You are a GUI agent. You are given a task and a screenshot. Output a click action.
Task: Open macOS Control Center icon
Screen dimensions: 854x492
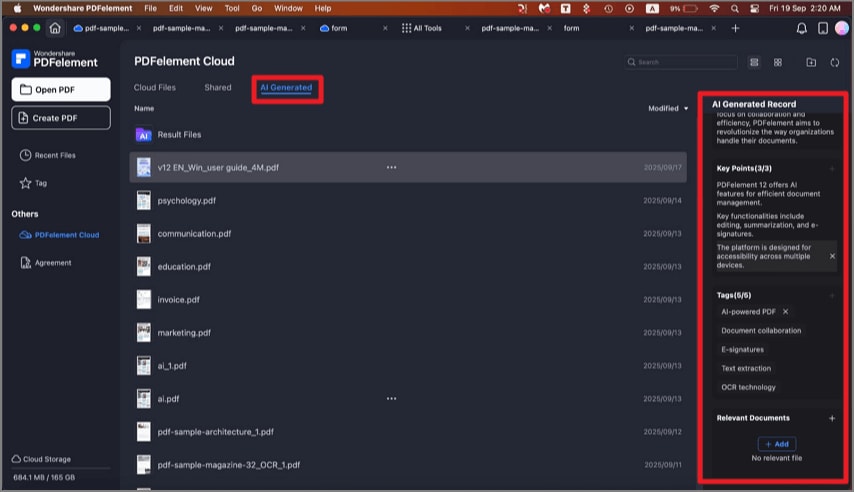(754, 8)
